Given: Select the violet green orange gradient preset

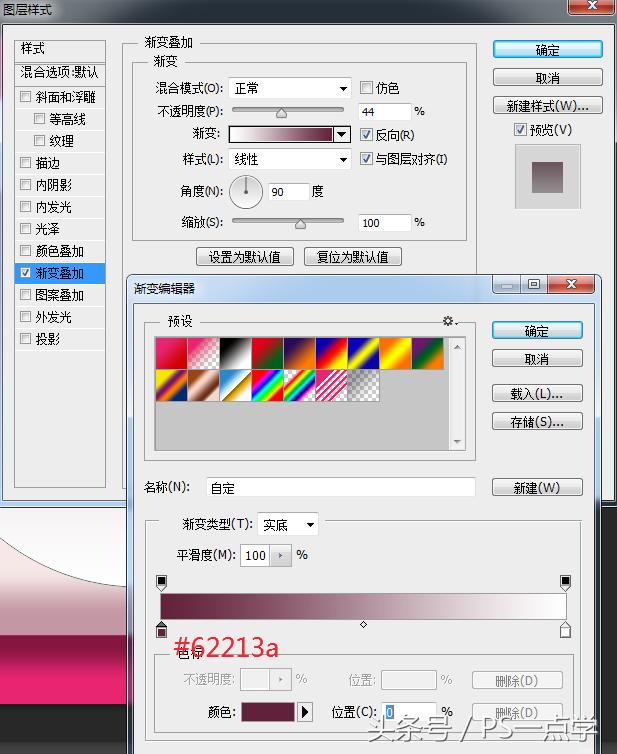Looking at the screenshot, I should click(427, 353).
